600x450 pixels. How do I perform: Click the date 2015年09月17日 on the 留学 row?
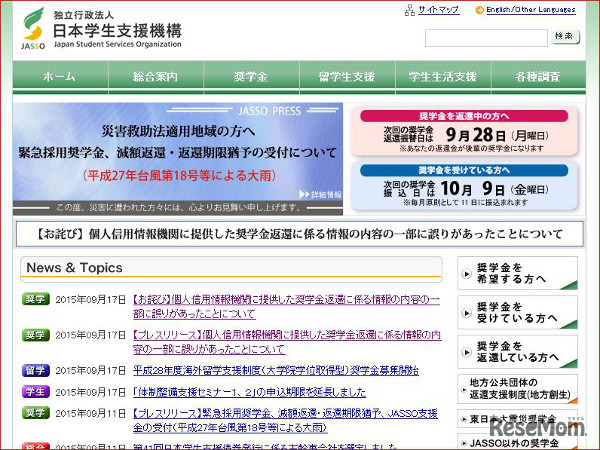91,370
